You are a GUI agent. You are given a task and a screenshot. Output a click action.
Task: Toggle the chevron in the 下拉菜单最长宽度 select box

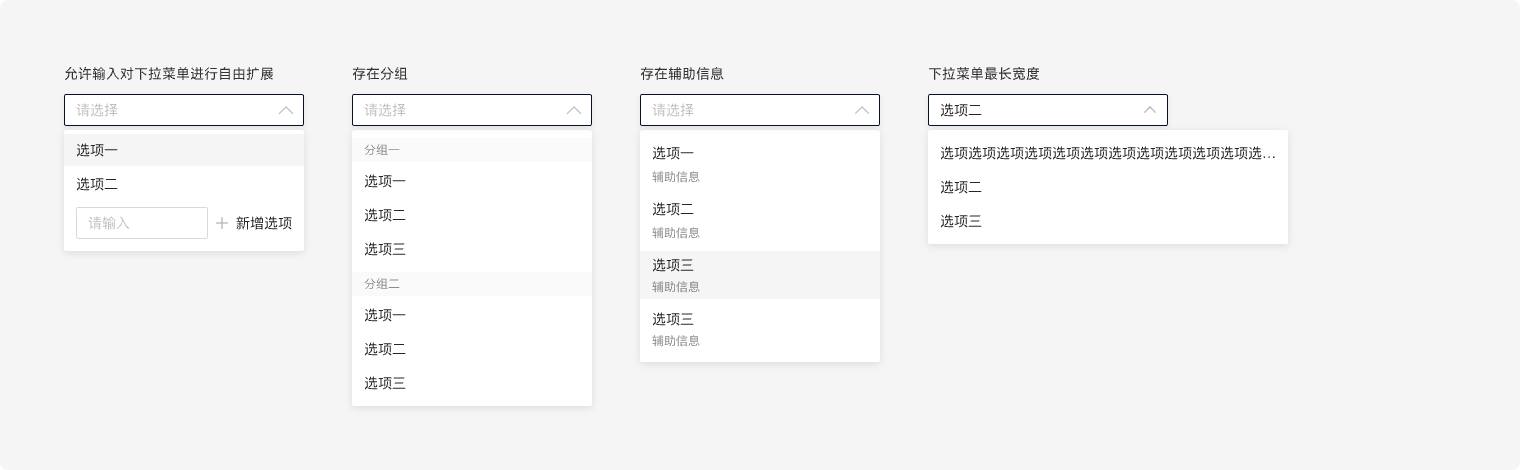[x=1150, y=110]
